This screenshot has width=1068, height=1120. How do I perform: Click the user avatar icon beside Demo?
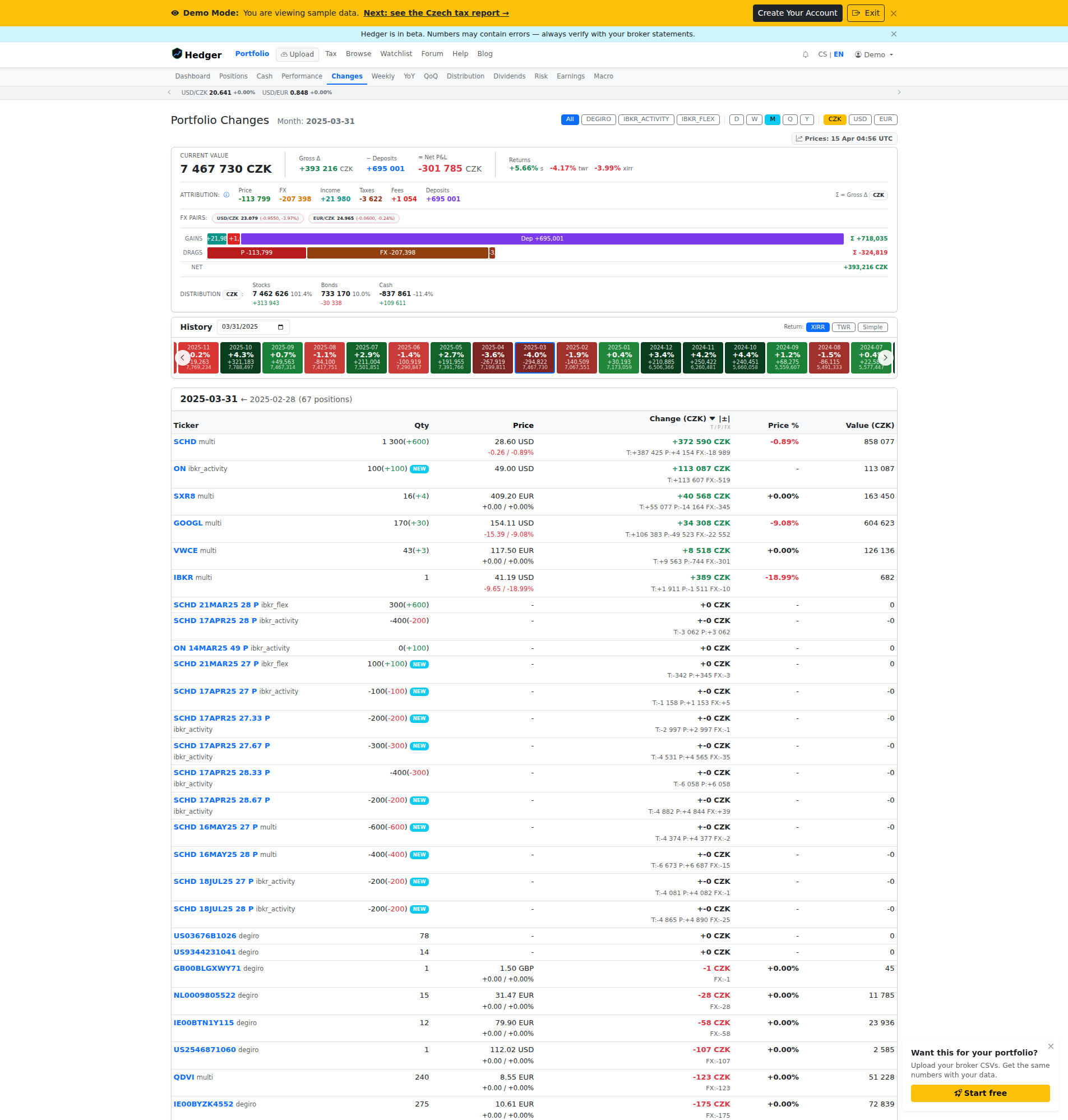point(857,54)
